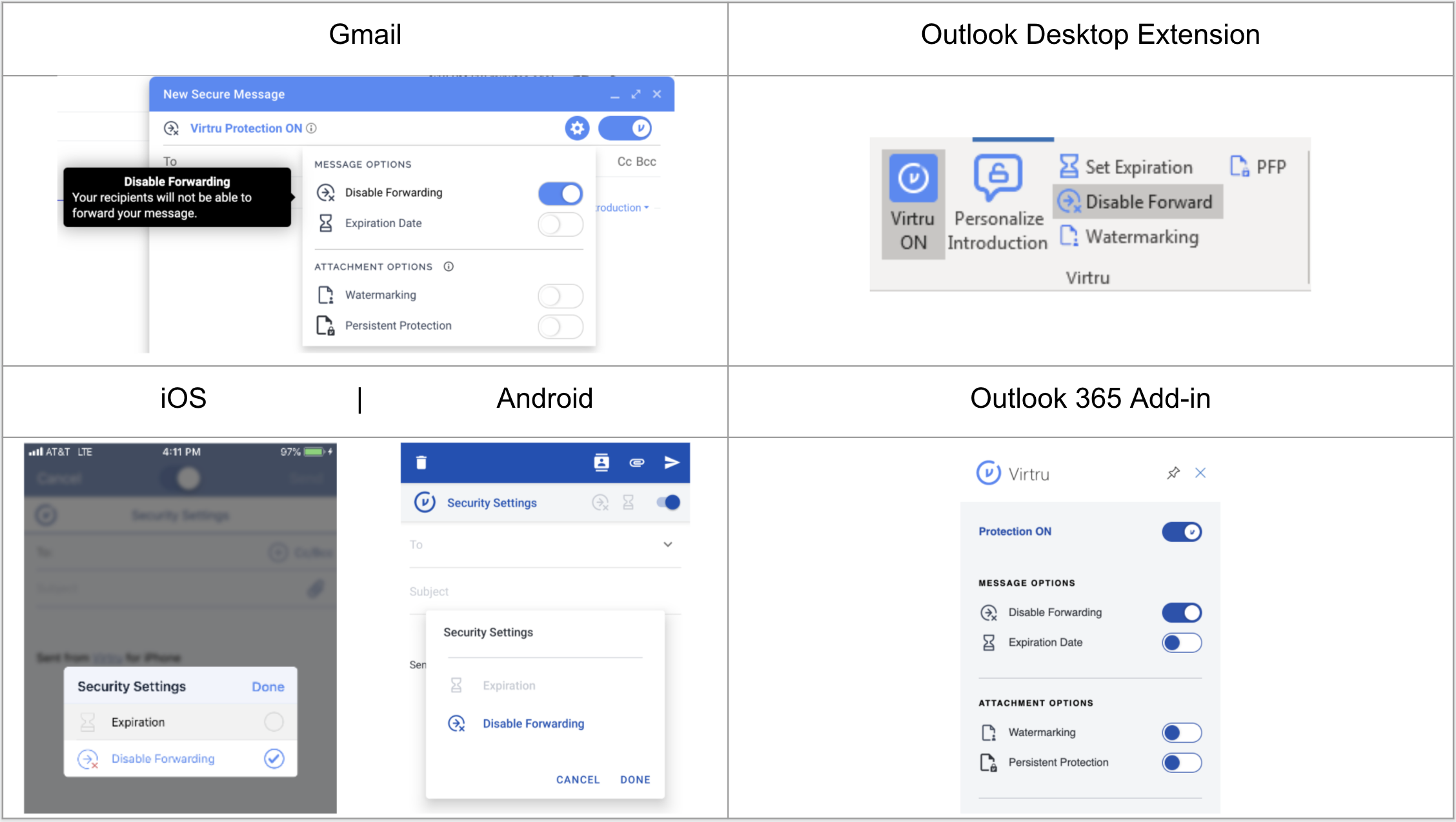Tap DONE in Android Security Settings dialog
1456x822 pixels.
(635, 780)
